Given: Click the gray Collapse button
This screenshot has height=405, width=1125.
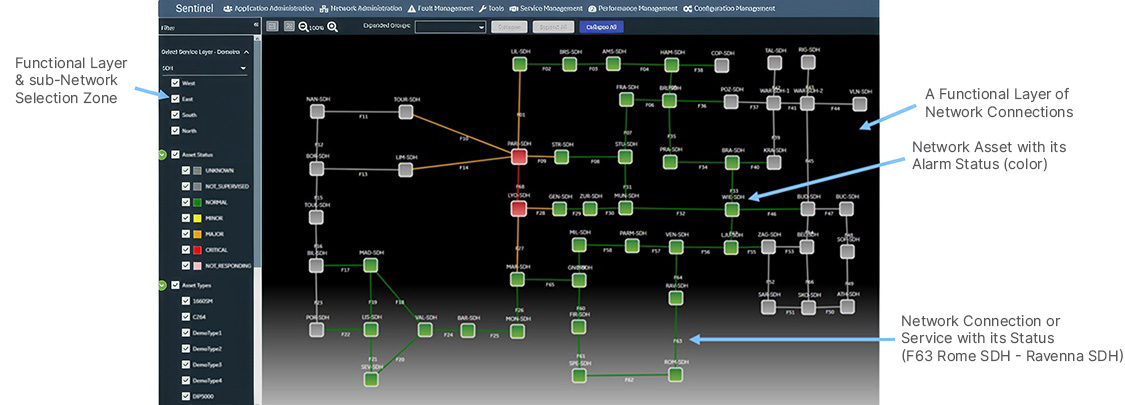Looking at the screenshot, I should pos(509,27).
